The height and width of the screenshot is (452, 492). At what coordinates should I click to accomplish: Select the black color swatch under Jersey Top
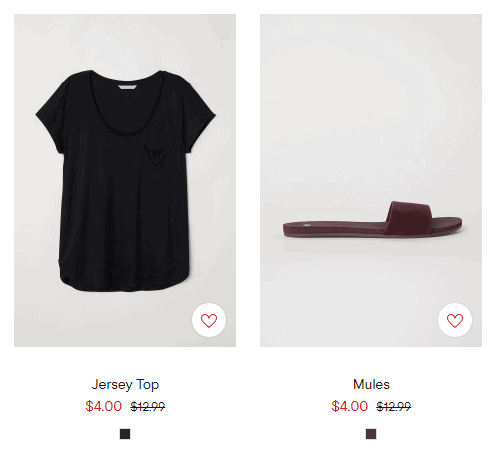tap(125, 434)
